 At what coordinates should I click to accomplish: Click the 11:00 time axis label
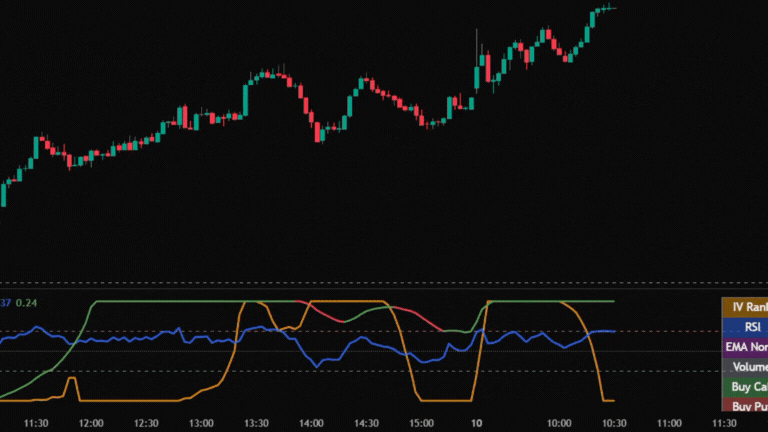click(x=669, y=423)
